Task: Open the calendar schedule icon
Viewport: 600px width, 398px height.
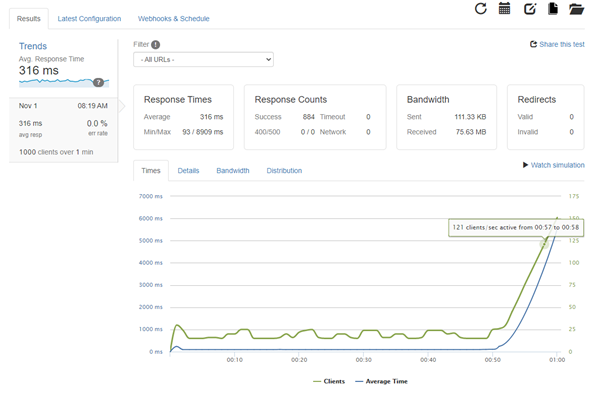Action: click(x=504, y=8)
